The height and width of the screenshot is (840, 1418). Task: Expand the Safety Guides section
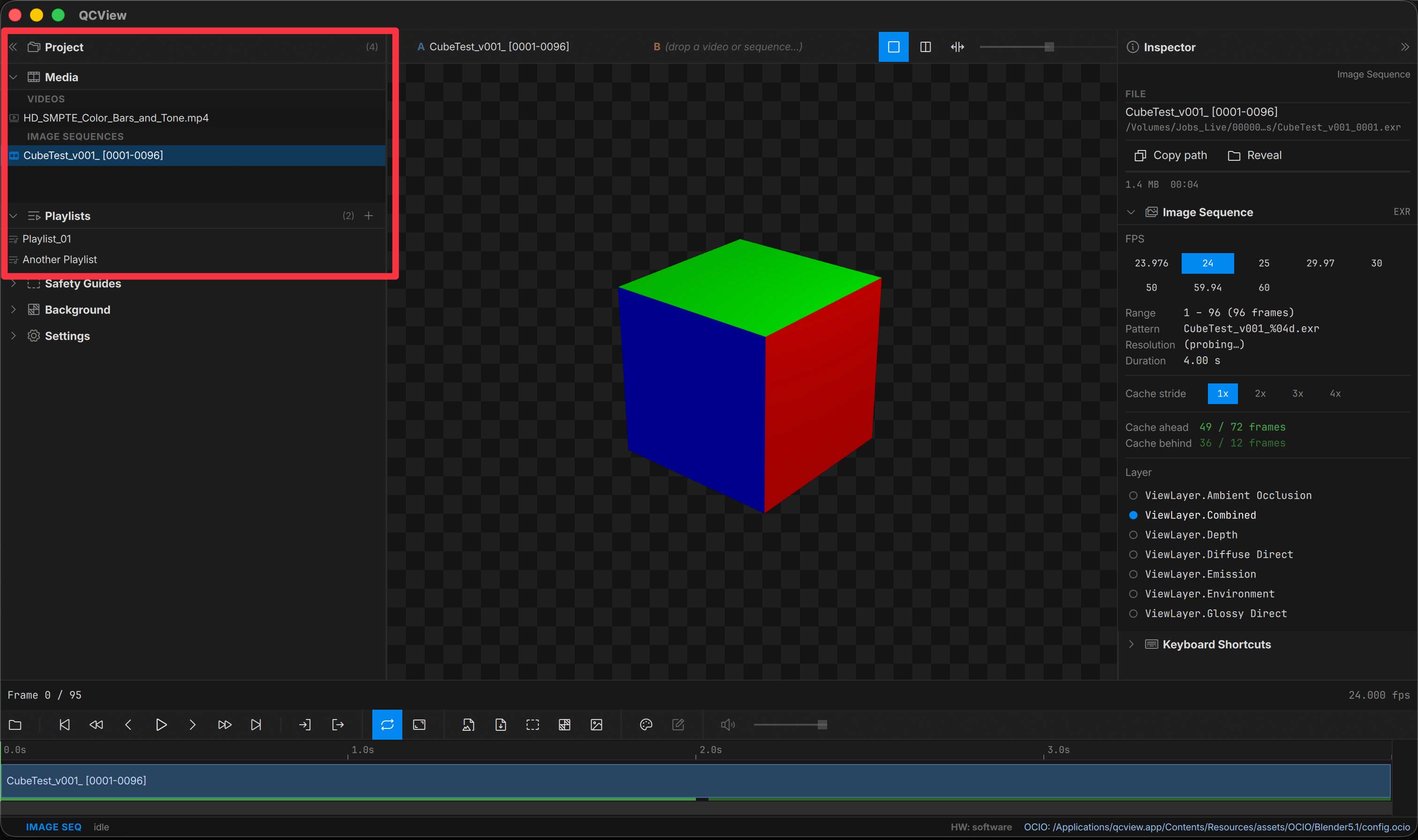tap(14, 284)
